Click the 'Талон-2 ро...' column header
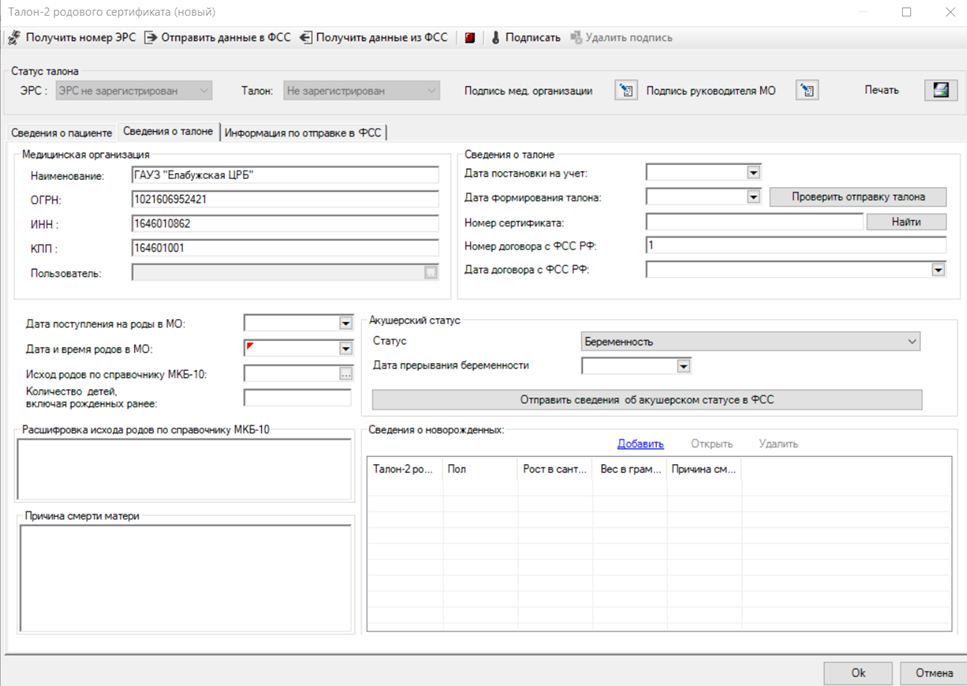 405,469
